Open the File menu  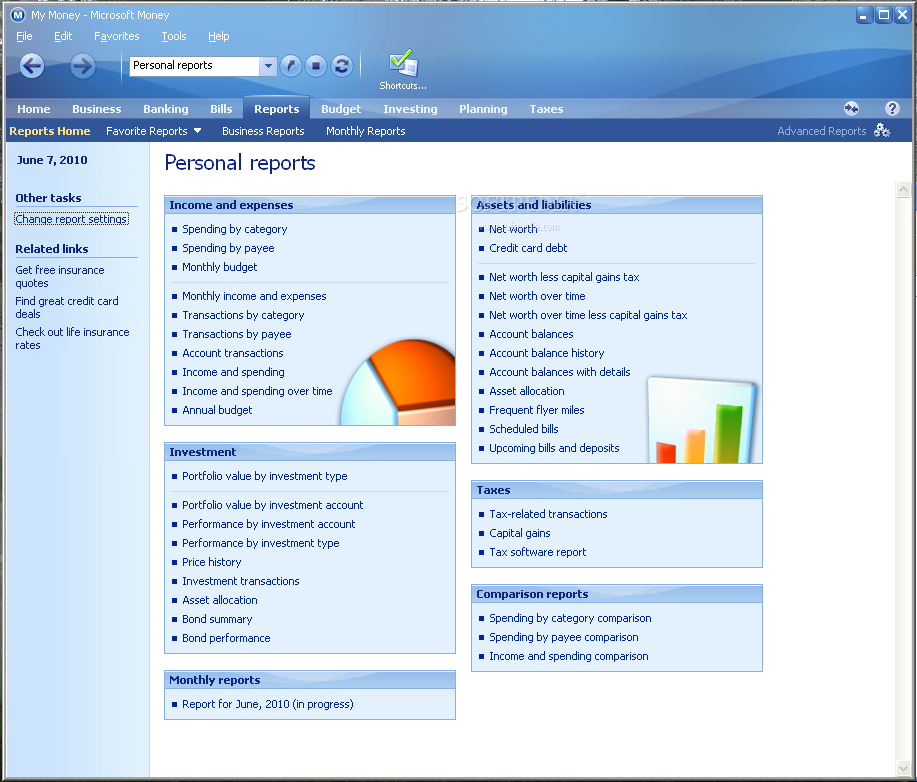24,36
